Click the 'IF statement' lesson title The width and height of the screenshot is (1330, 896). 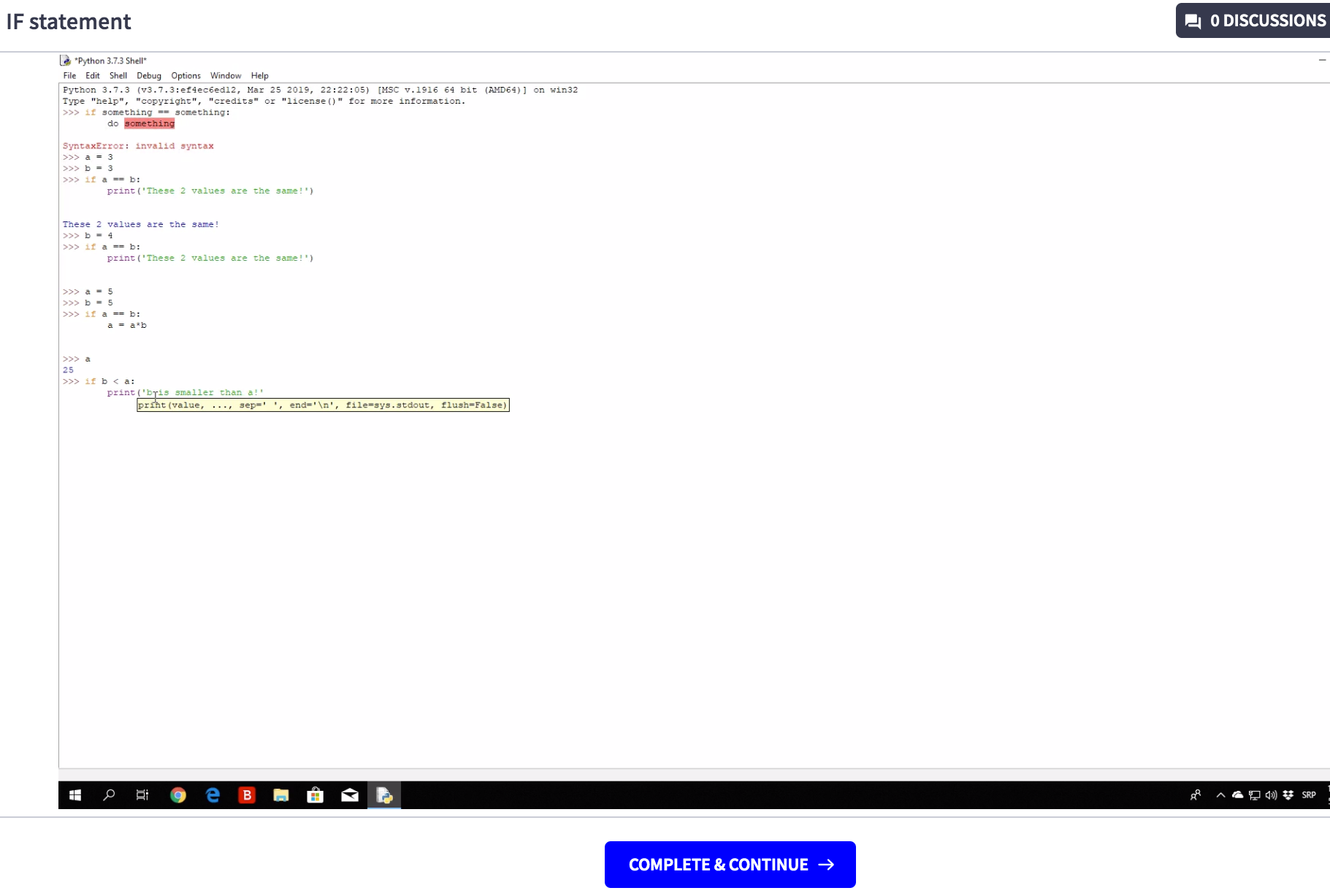(x=69, y=22)
